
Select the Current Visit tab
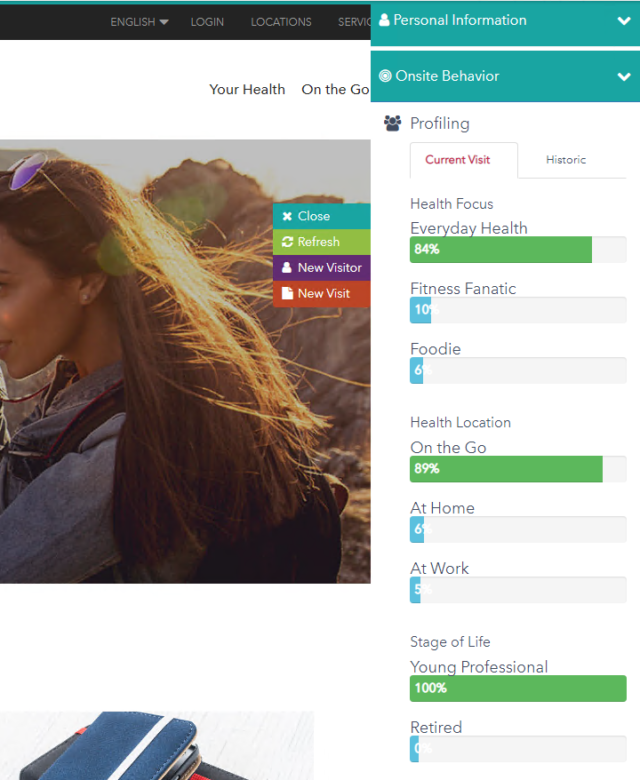pos(457,160)
